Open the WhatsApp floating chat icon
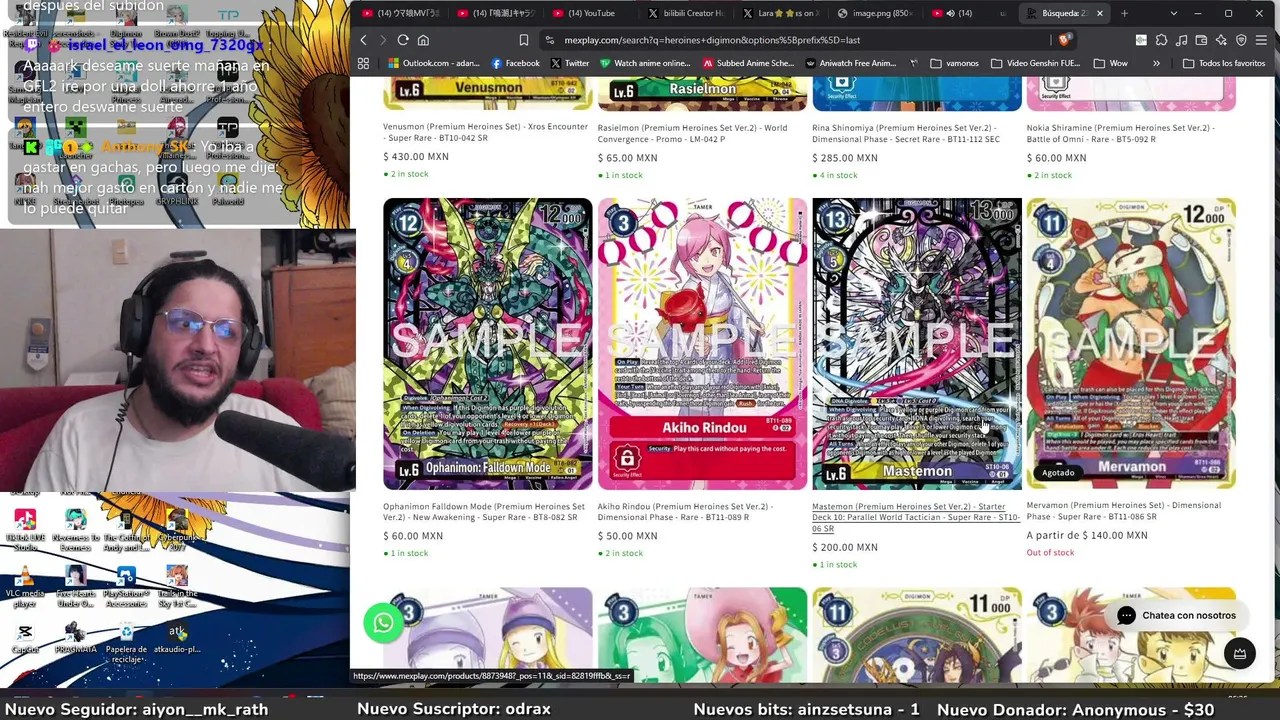This screenshot has height=720, width=1280. pyautogui.click(x=383, y=623)
